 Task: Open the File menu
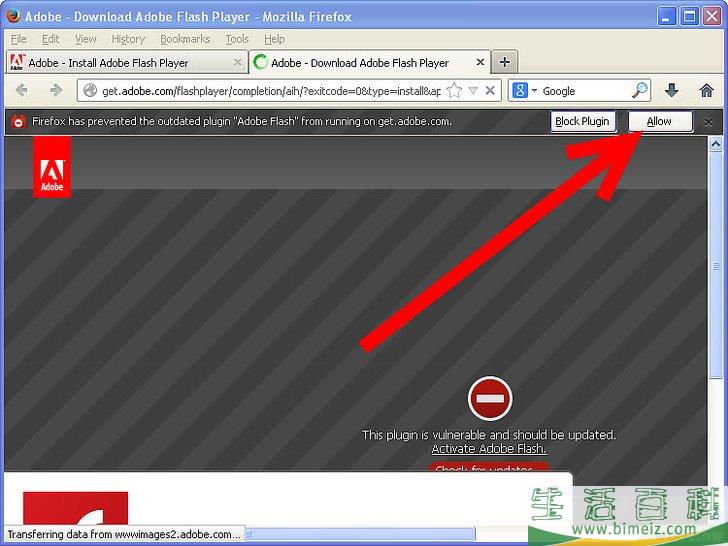point(19,39)
